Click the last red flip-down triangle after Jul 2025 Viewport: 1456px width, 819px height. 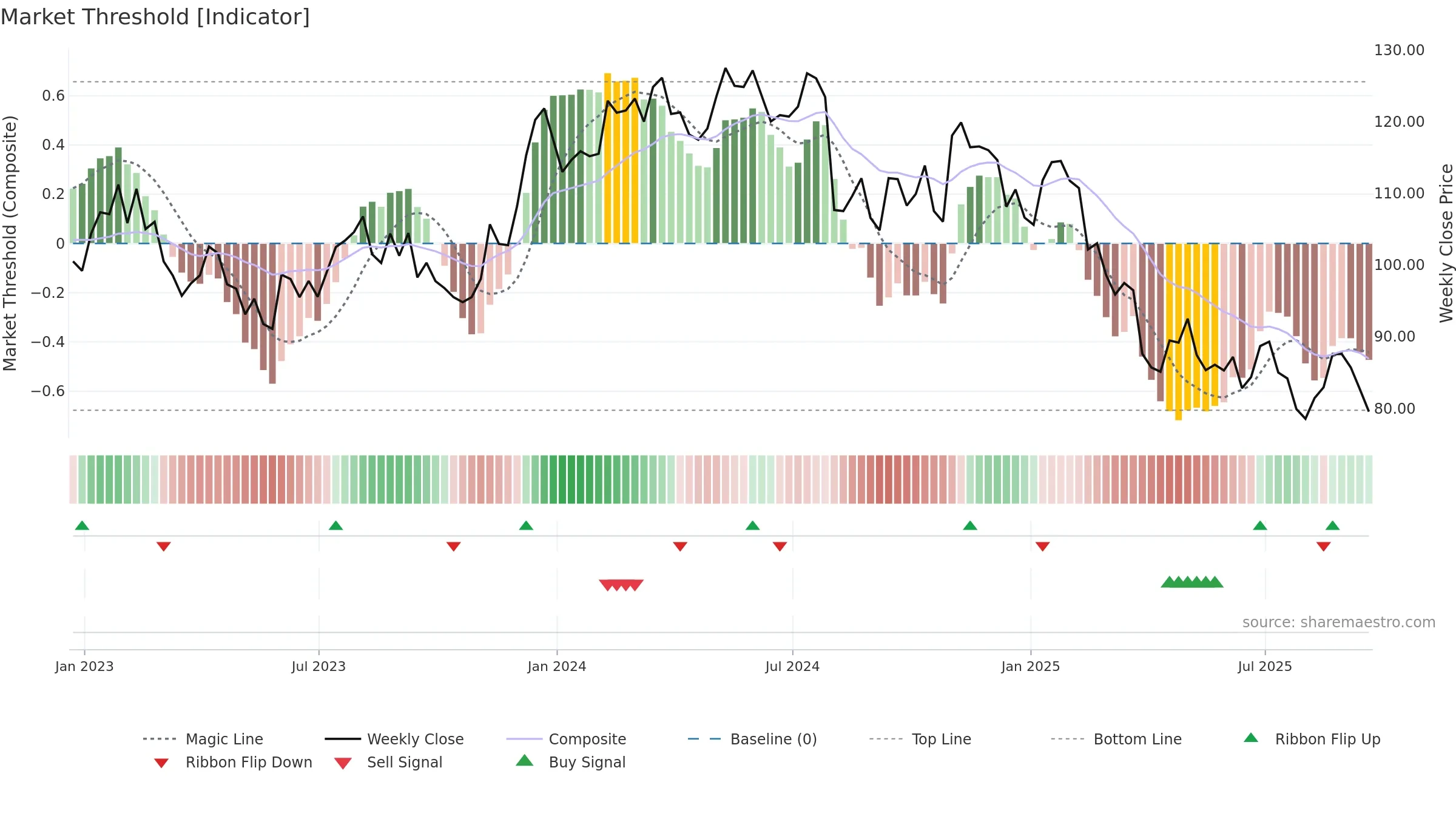click(x=1323, y=547)
